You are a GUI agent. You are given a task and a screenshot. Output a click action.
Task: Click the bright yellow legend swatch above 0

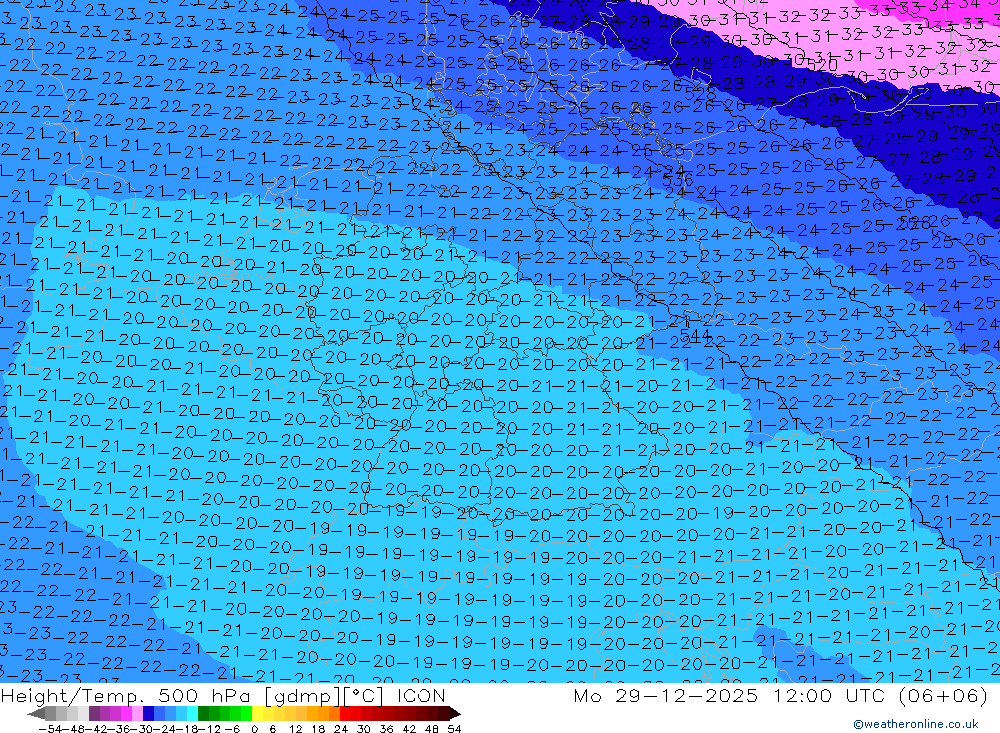tap(257, 713)
